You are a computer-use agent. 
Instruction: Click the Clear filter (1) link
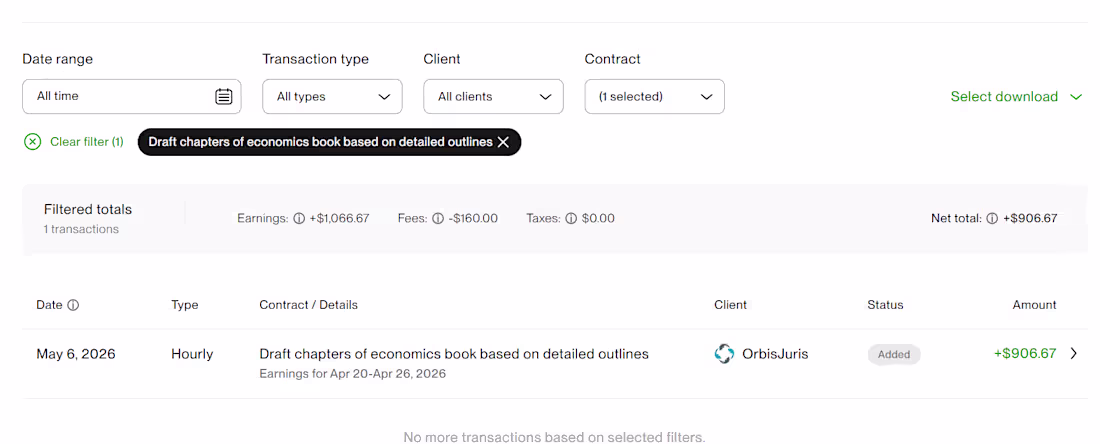[x=87, y=142]
